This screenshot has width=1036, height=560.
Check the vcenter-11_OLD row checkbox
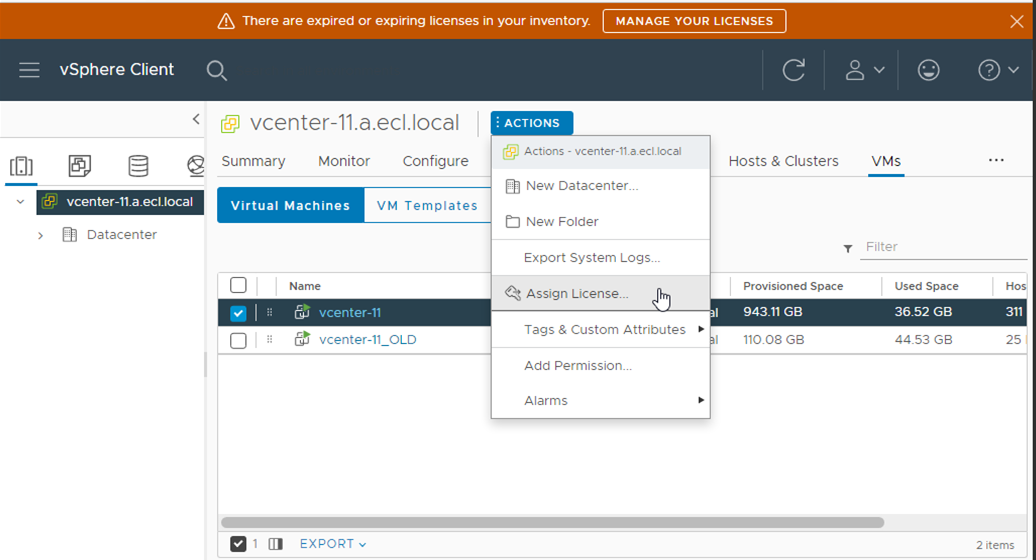(238, 340)
